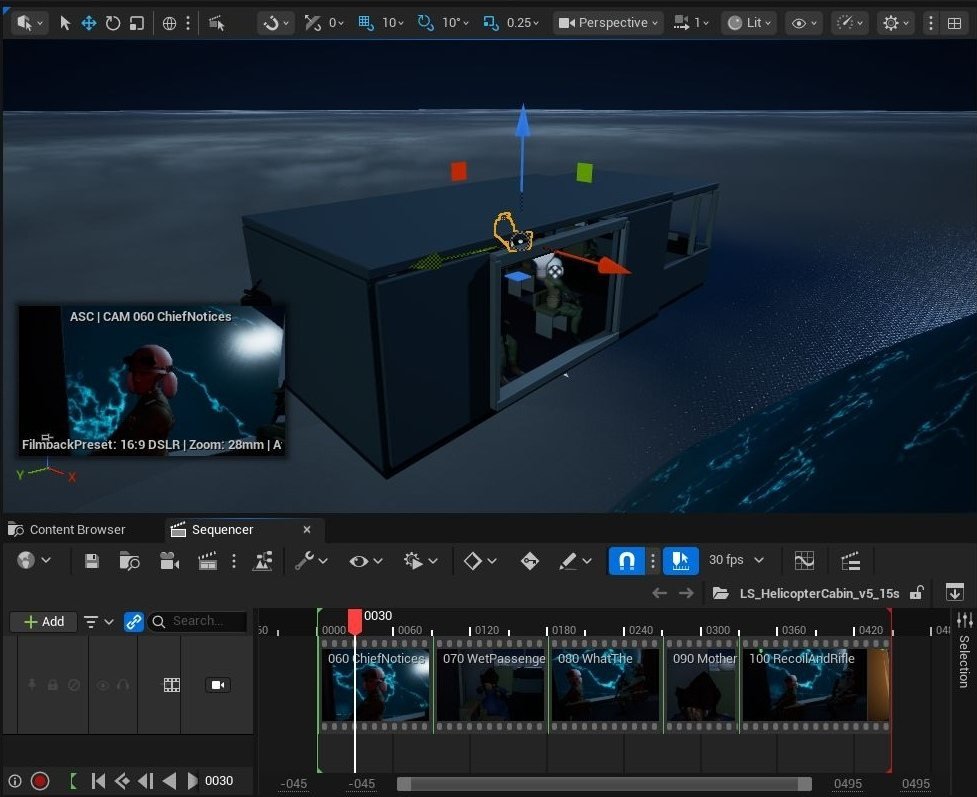The image size is (977, 797).
Task: Select the arrow selection tool in viewport toolbar
Action: click(64, 23)
